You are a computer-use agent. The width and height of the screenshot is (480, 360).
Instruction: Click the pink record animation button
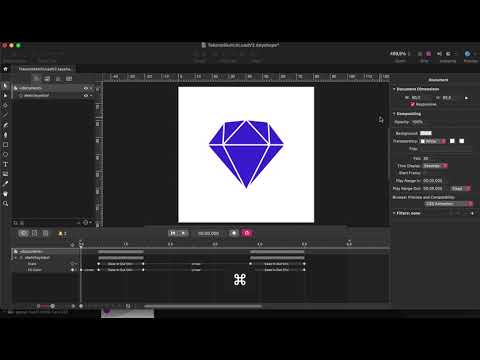coord(247,233)
